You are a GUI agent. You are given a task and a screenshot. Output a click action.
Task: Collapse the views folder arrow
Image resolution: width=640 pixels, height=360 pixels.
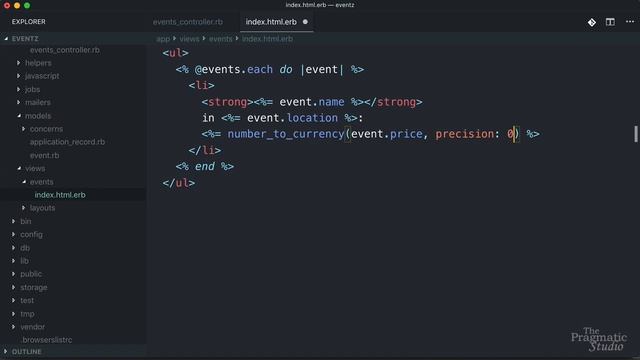[x=19, y=168]
